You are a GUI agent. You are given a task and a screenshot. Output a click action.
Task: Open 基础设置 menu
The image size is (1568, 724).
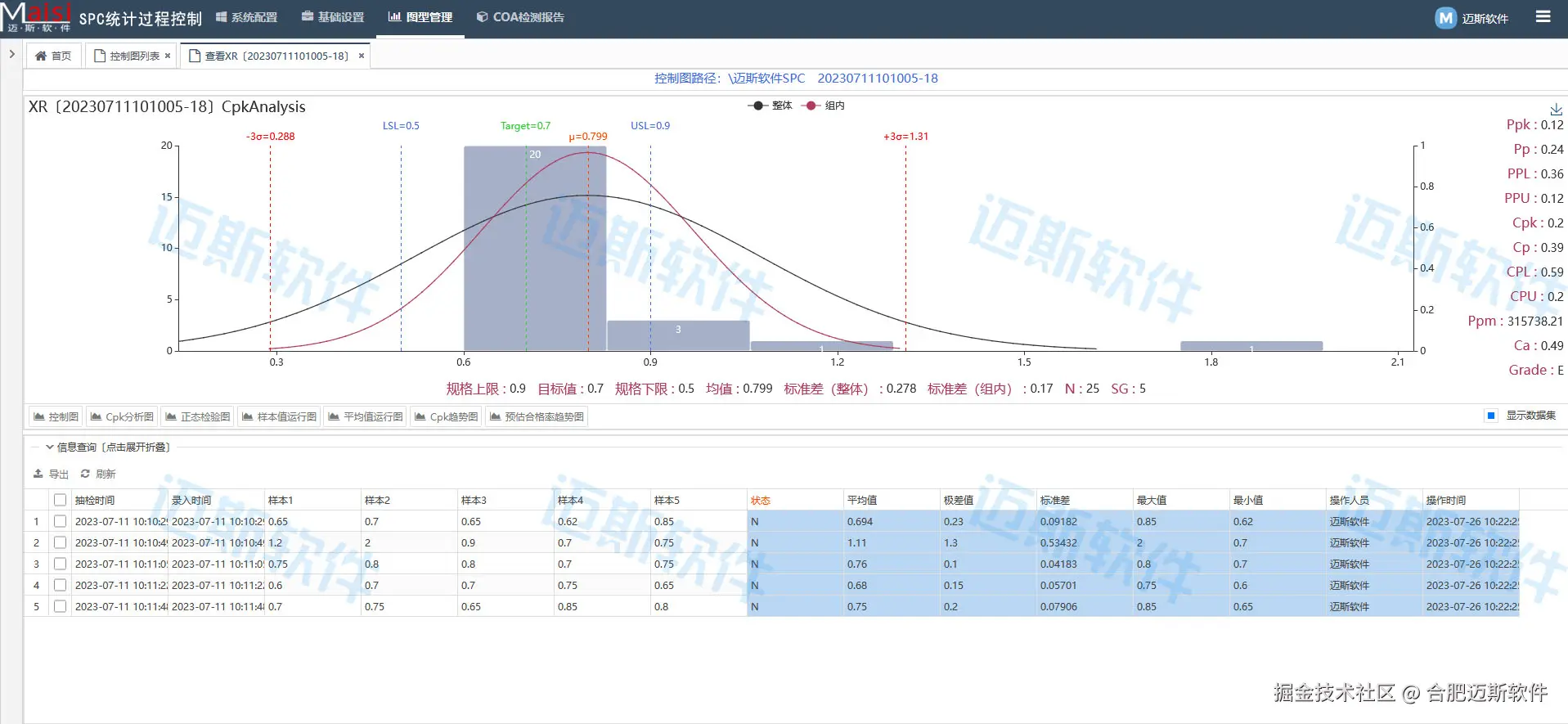(333, 17)
